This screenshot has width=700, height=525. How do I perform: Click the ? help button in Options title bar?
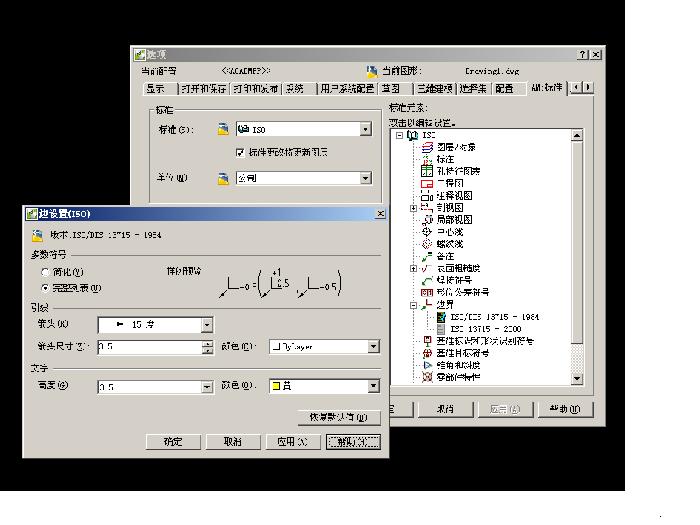pos(583,54)
